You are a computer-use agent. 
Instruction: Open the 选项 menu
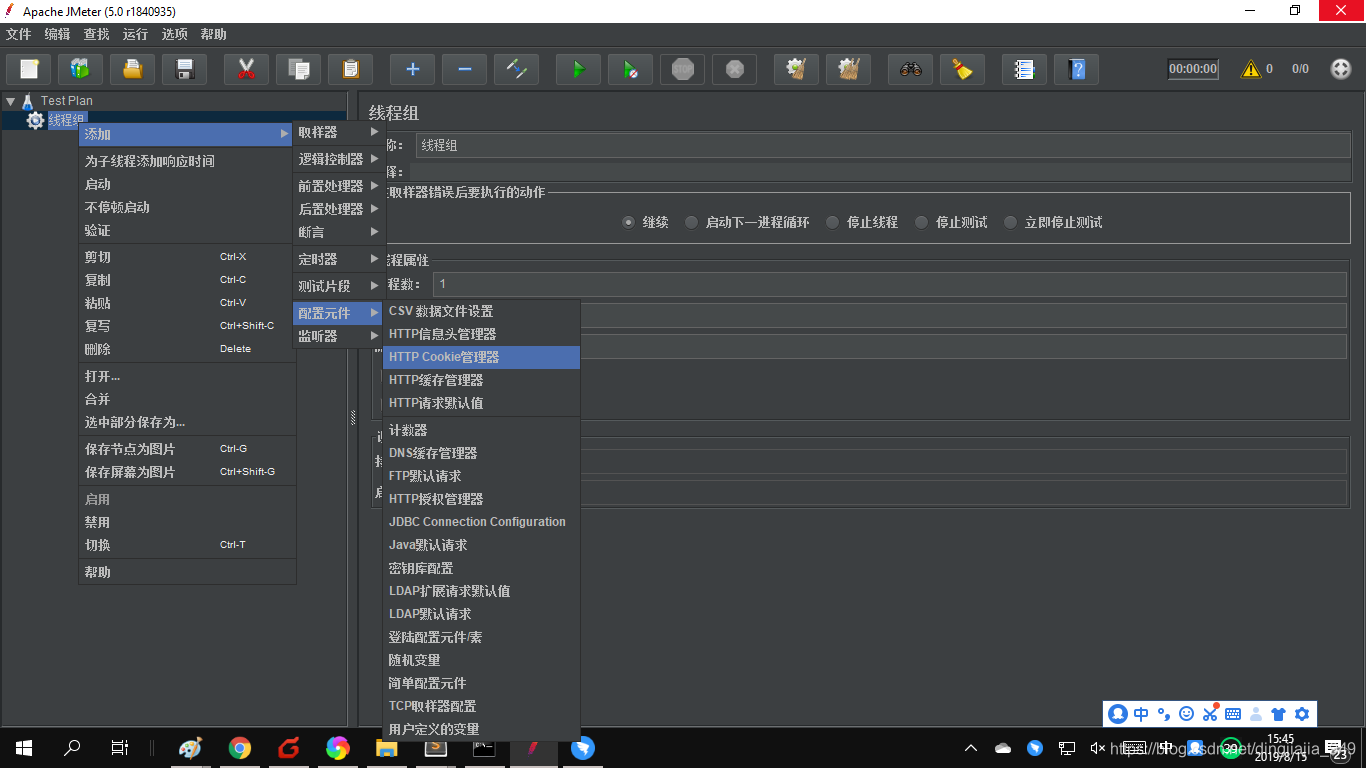(174, 34)
